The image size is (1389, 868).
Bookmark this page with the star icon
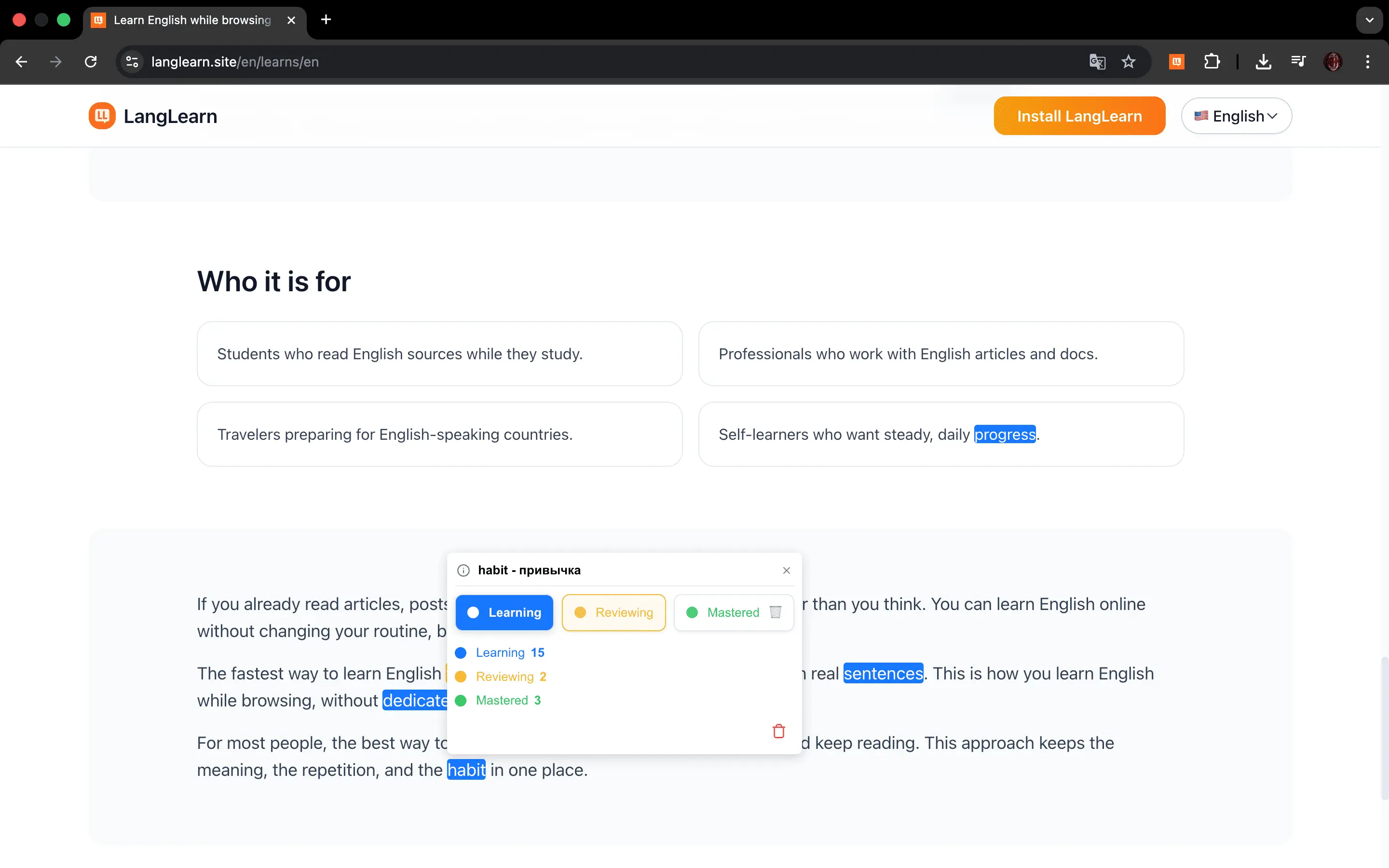point(1129,61)
